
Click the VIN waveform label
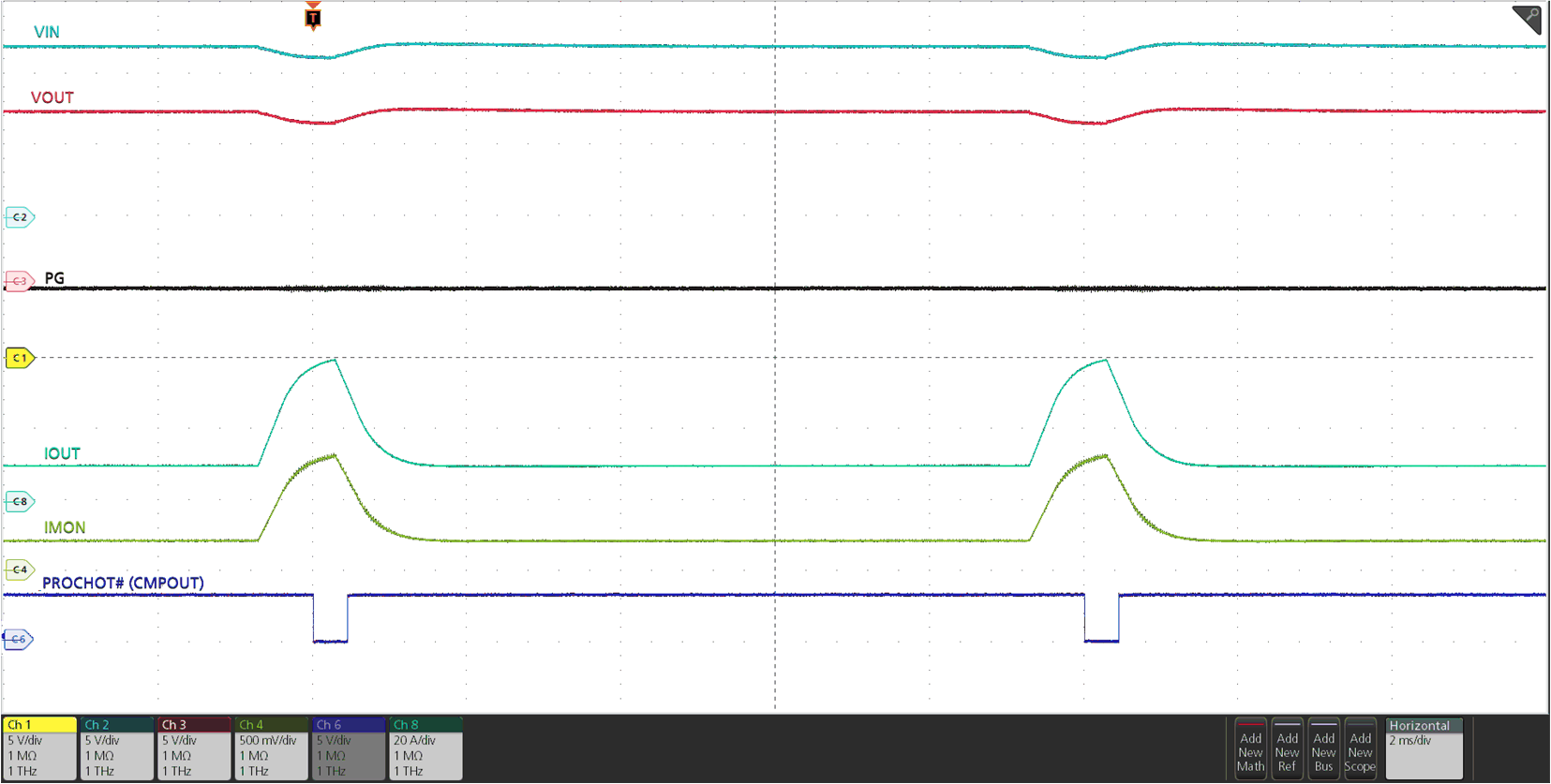tap(47, 32)
